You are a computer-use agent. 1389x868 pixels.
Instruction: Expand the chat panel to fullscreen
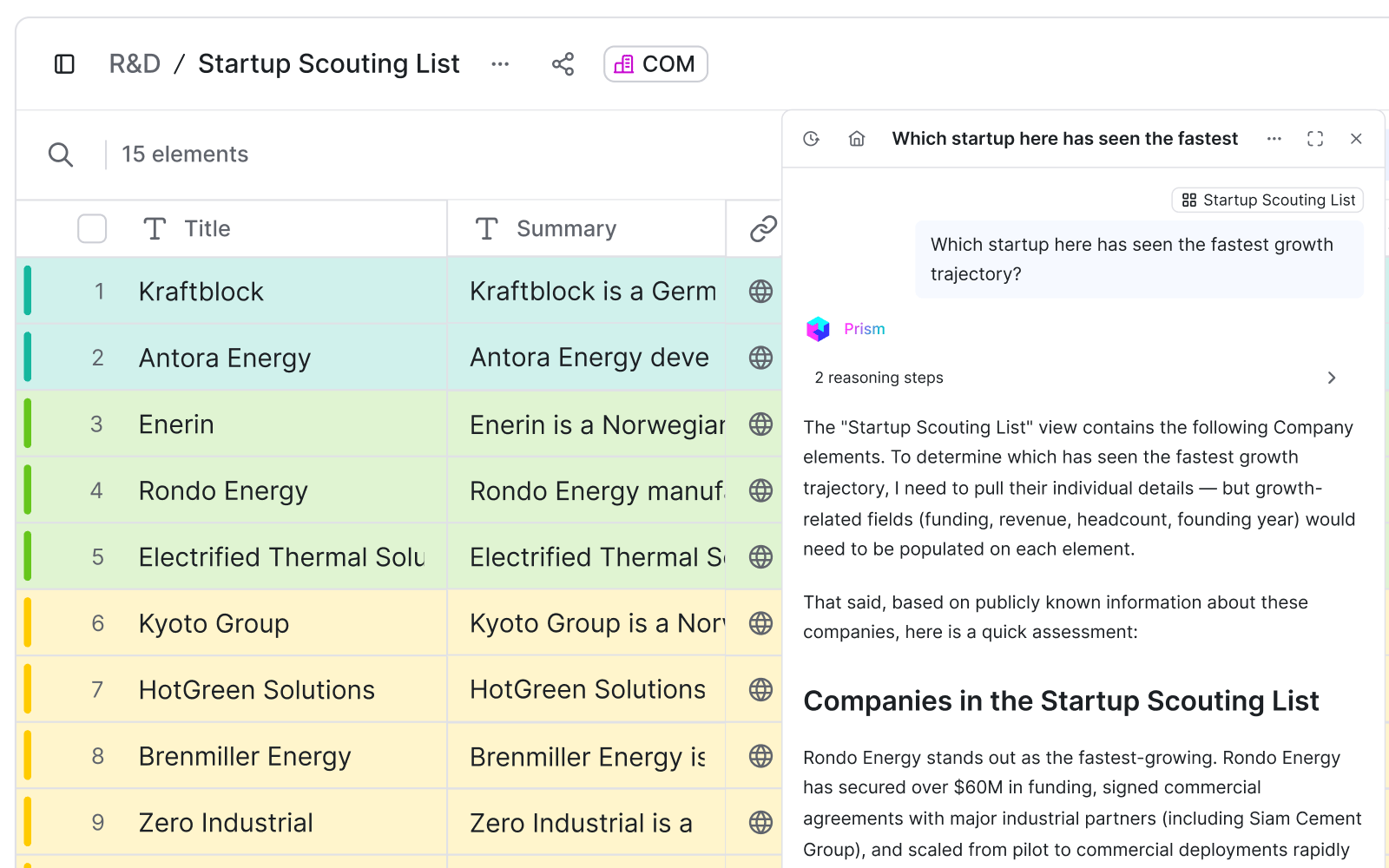[1315, 139]
